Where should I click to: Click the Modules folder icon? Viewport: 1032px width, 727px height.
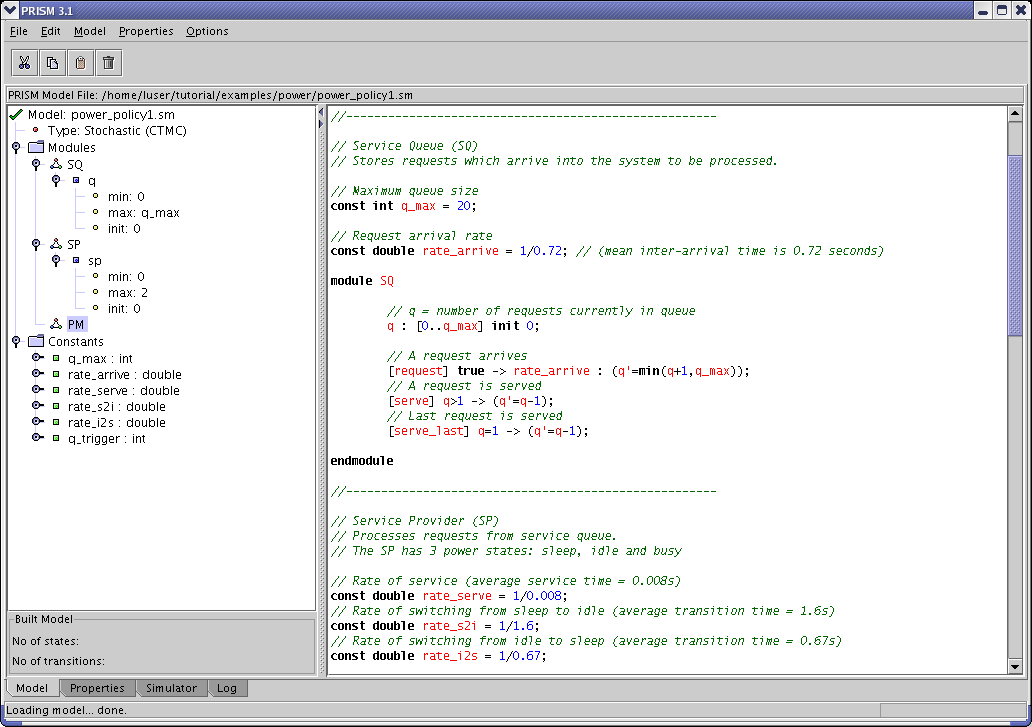(36, 147)
